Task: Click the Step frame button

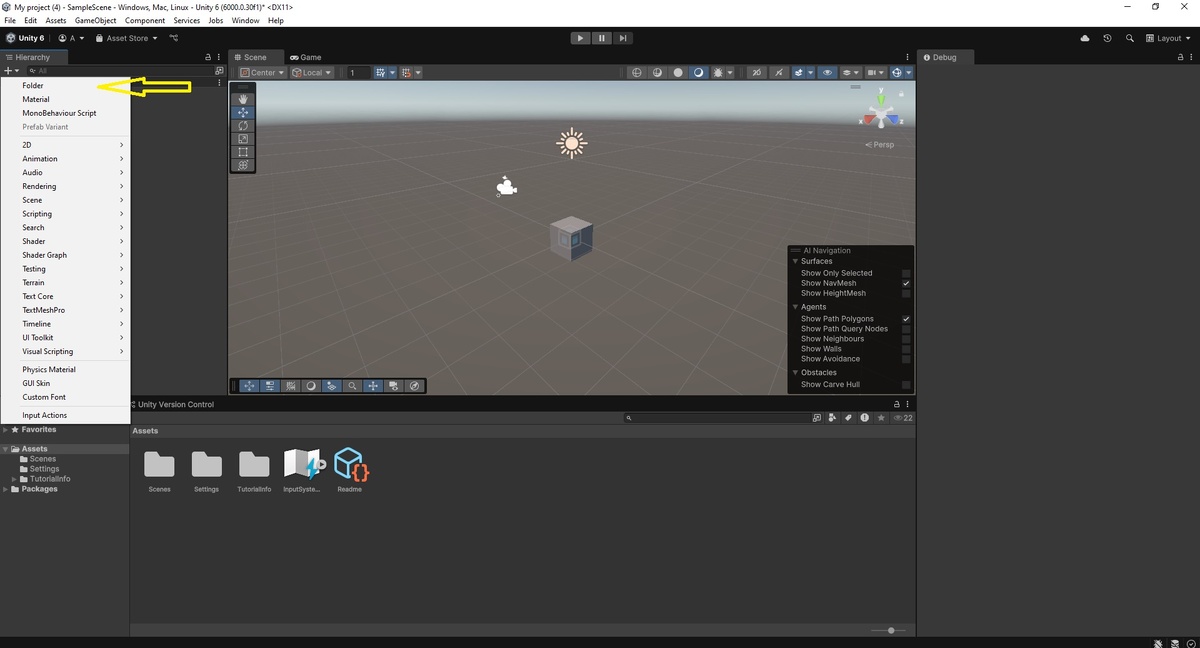Action: coord(622,38)
